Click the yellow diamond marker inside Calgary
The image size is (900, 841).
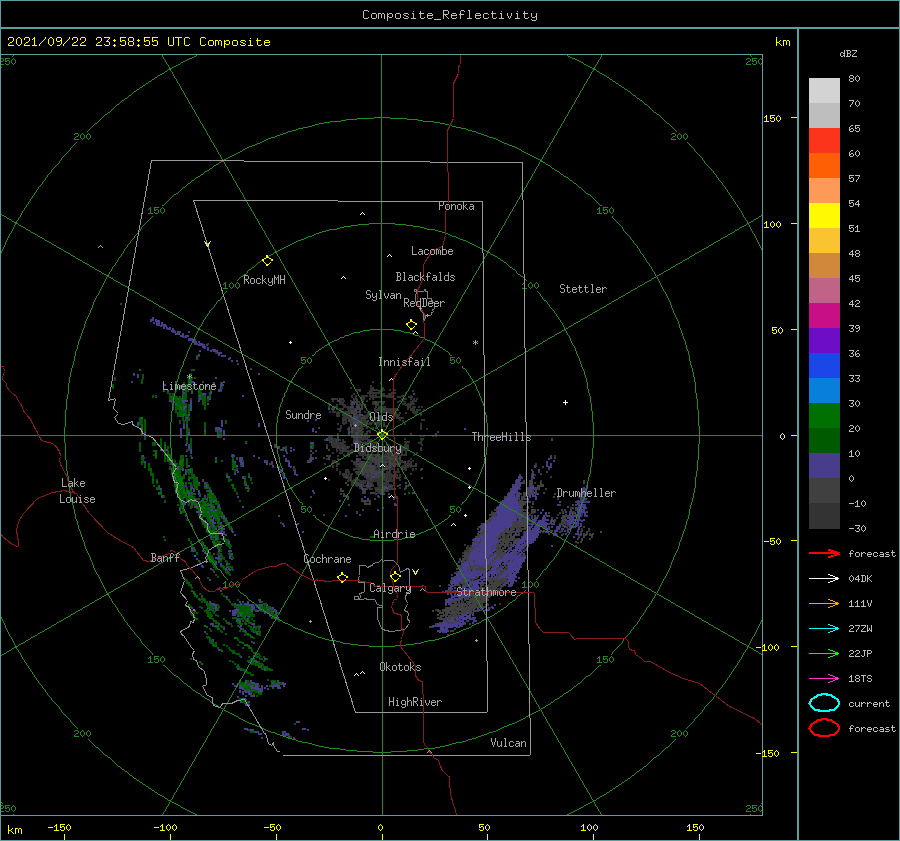[395, 576]
